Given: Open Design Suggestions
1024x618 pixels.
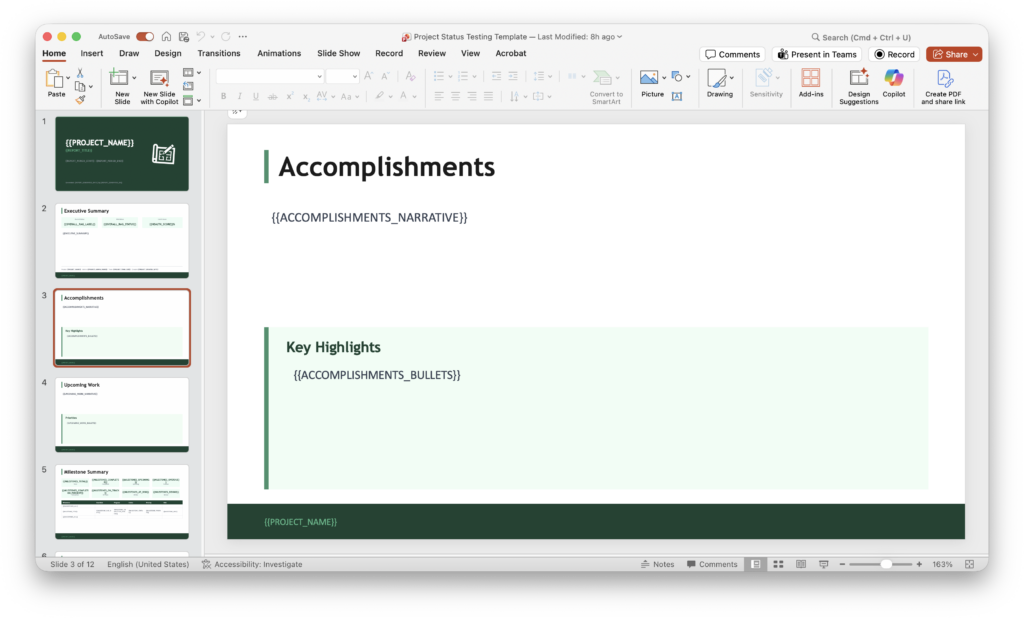Looking at the screenshot, I should tap(858, 79).
